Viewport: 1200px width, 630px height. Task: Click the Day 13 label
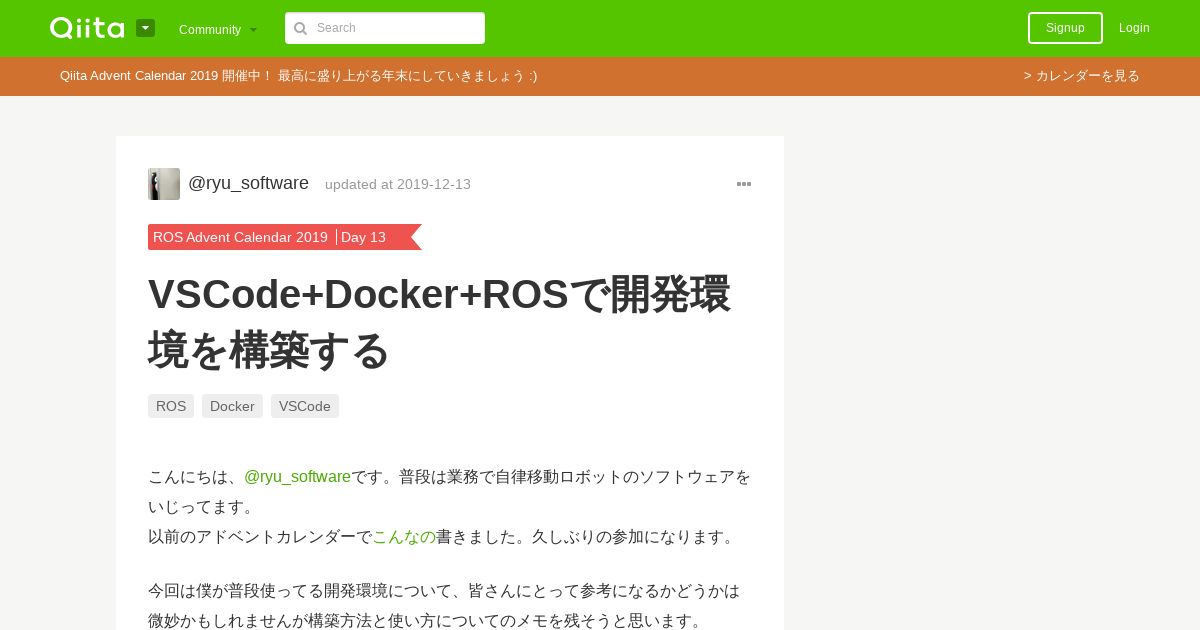pyautogui.click(x=363, y=237)
